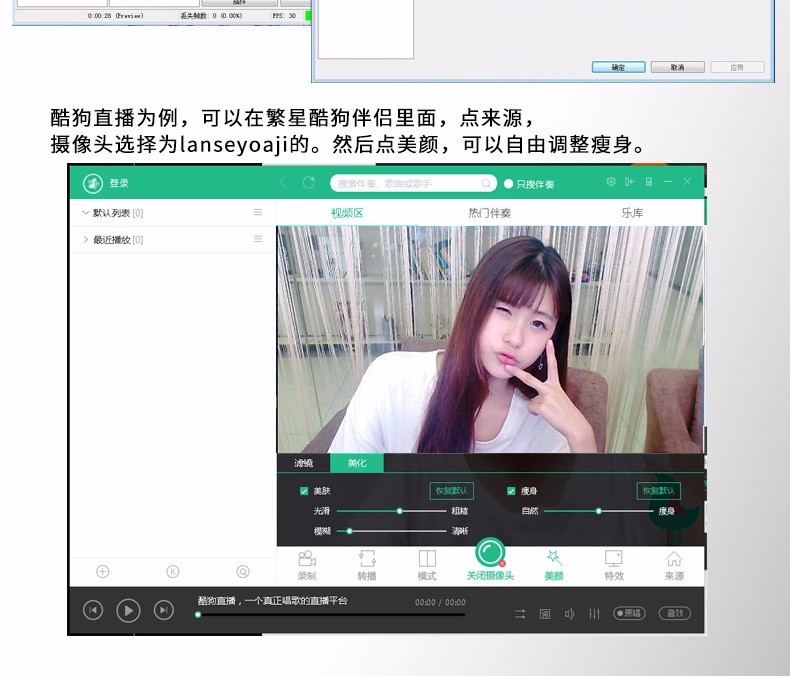Click the 取消 button in the top dialog
This screenshot has width=790, height=676.
[x=678, y=67]
